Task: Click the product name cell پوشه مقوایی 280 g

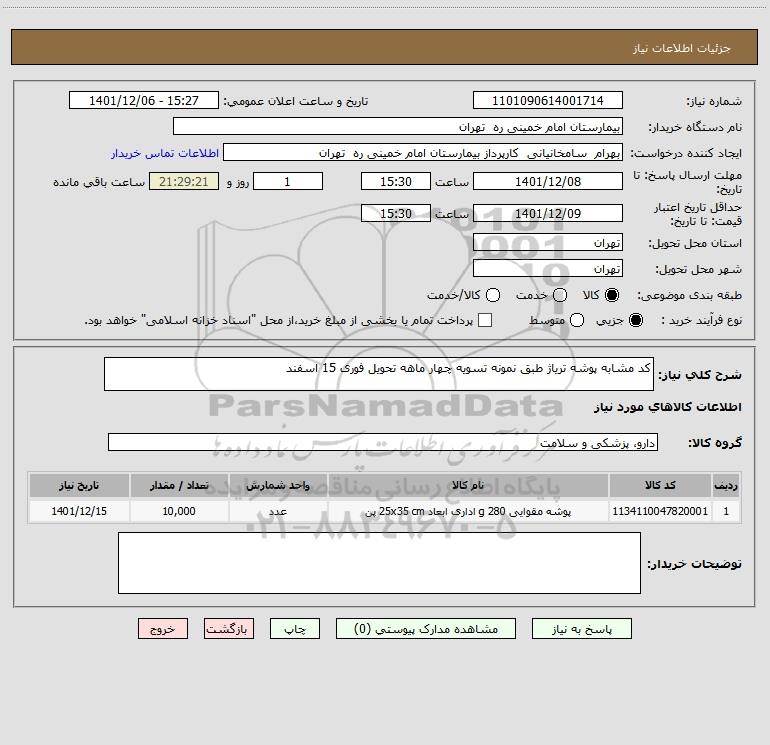Action: [468, 511]
